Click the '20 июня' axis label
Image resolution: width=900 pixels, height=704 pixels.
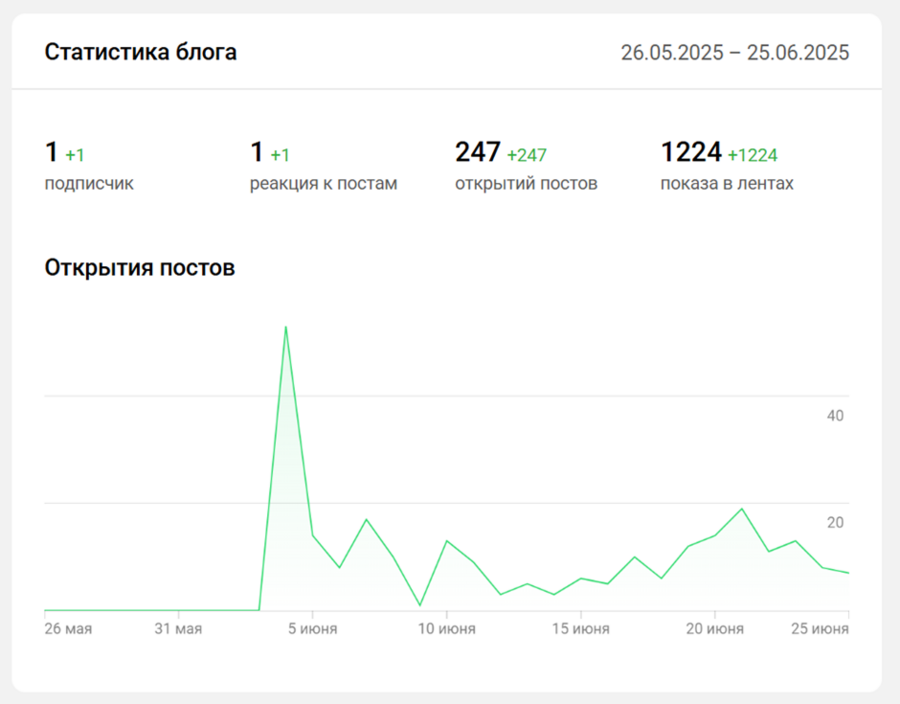pos(715,629)
